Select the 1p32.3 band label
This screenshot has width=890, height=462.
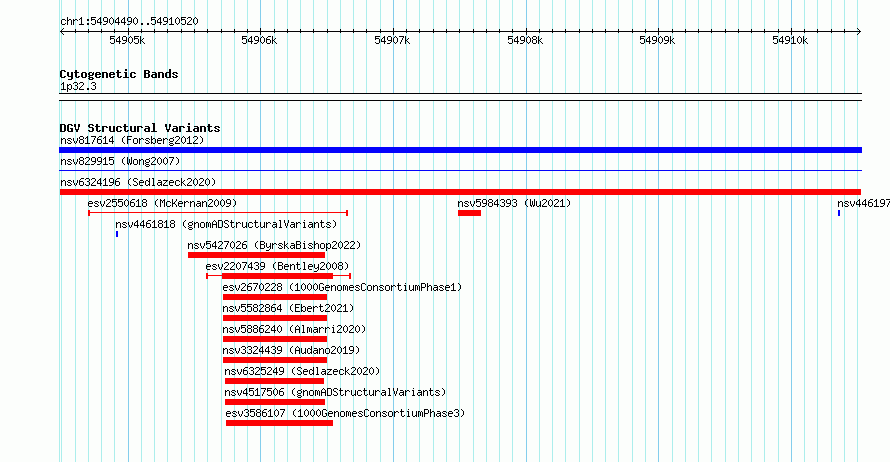pyautogui.click(x=78, y=86)
